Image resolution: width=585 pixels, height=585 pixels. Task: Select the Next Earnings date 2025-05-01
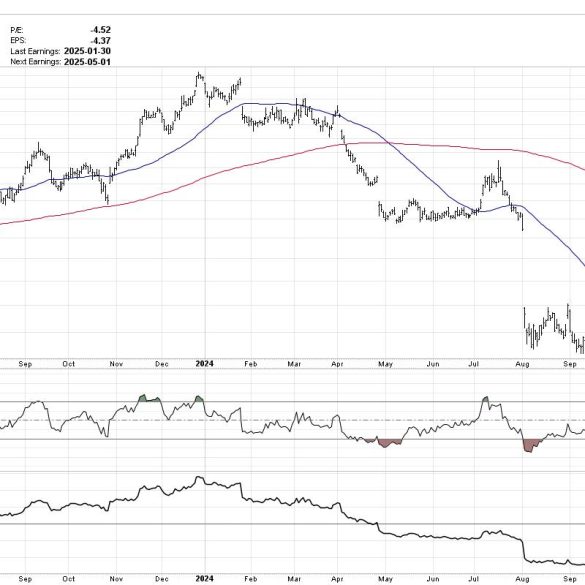click(87, 62)
